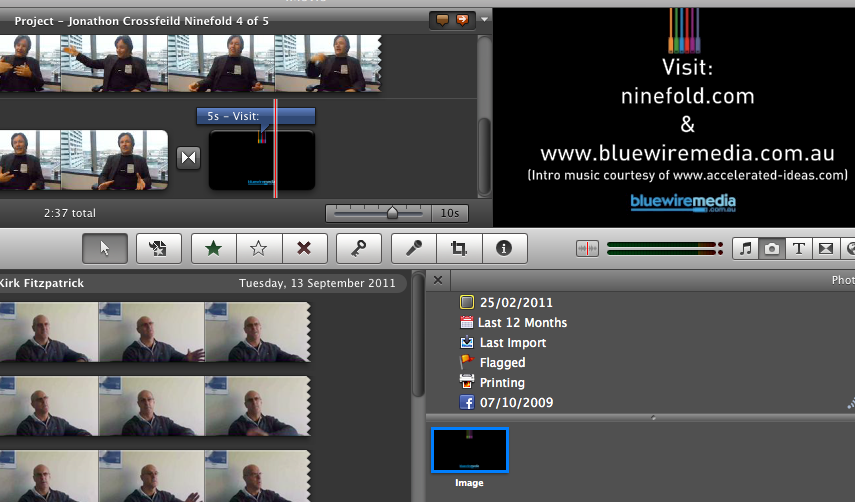Open the keyword tool with key icon

(358, 249)
